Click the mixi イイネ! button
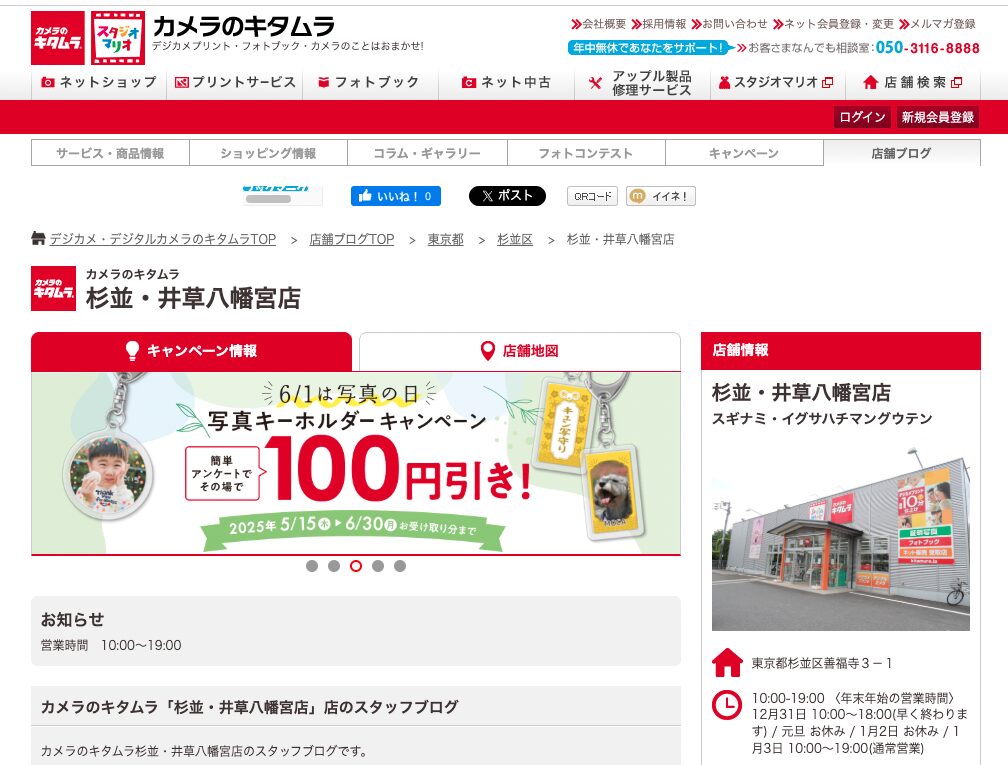The image size is (1008, 765). [660, 196]
